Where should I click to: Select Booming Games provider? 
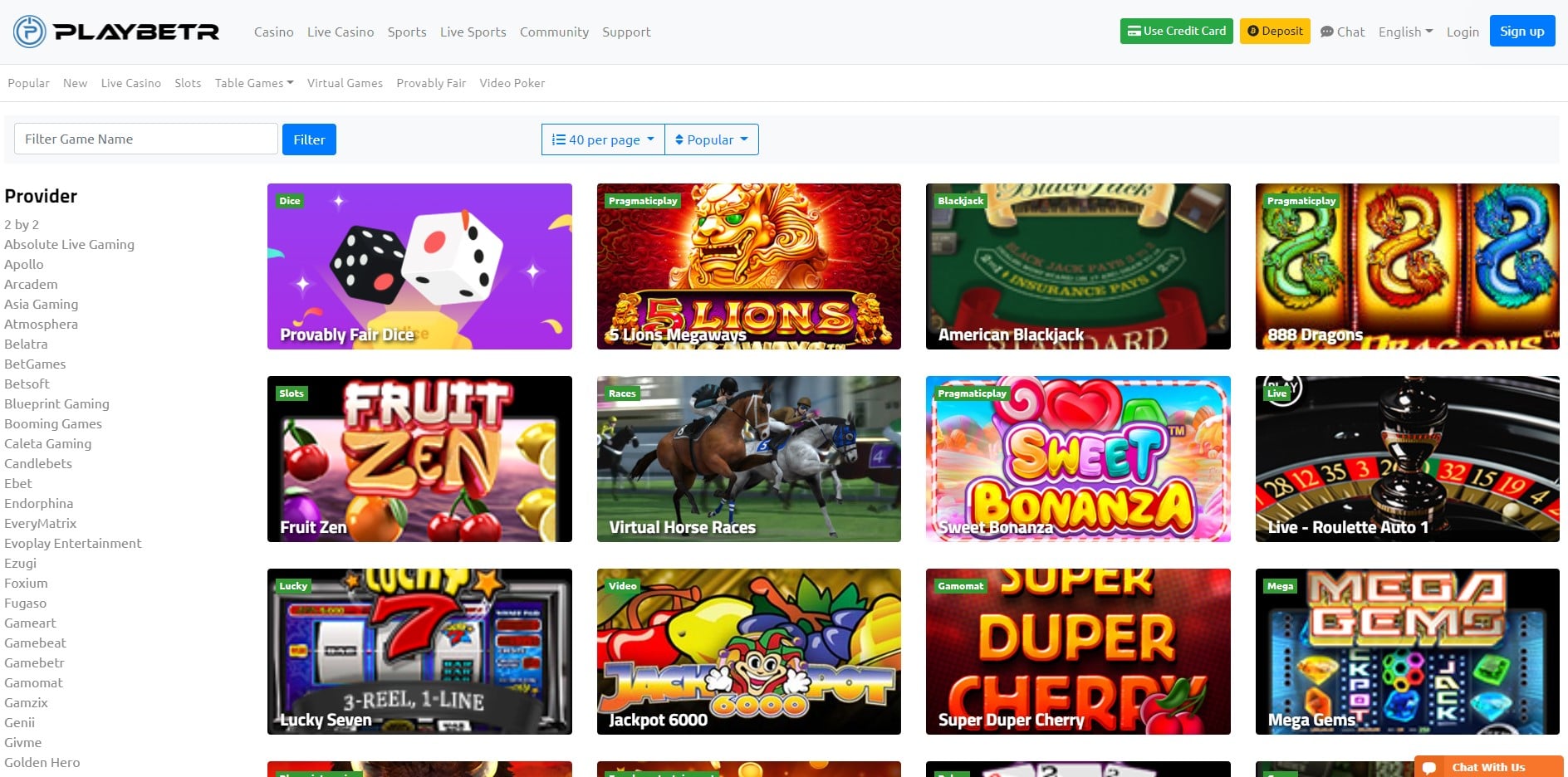coord(53,423)
